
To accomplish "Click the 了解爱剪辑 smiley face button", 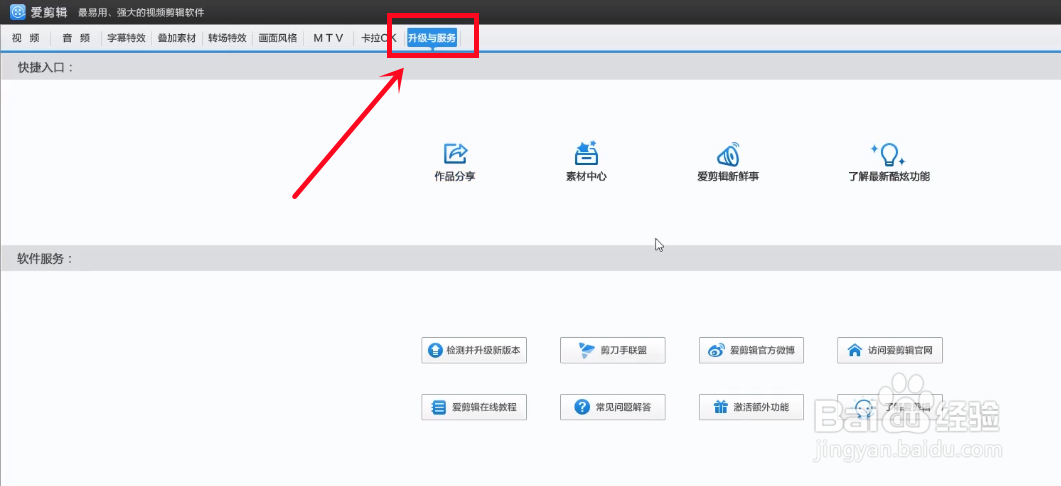I will [890, 407].
